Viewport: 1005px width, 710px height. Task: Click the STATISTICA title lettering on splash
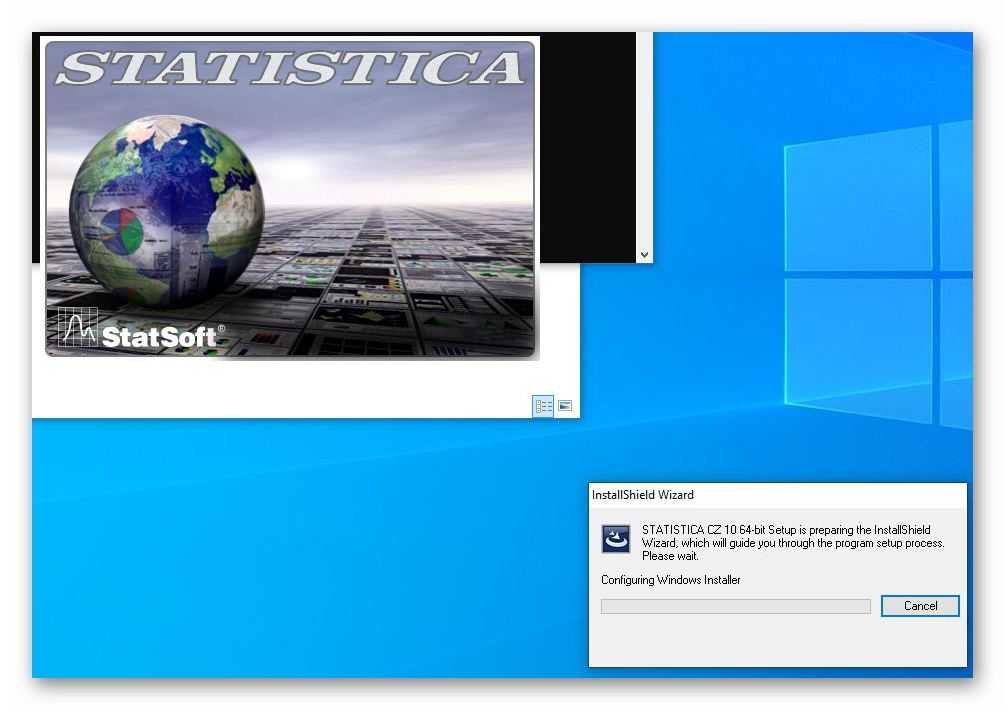(x=290, y=67)
